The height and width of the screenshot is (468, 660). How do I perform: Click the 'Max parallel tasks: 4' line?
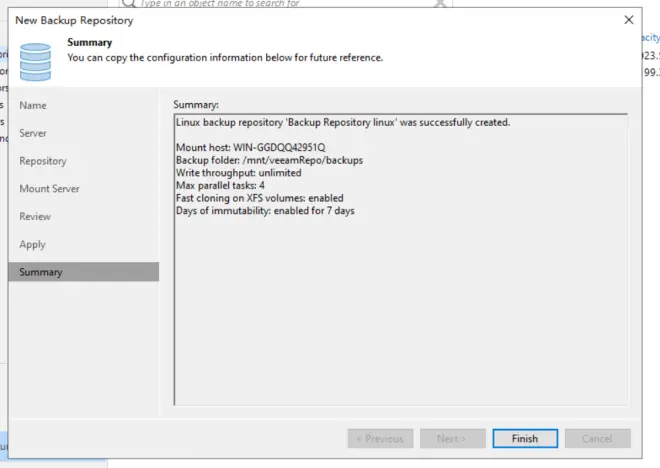coord(220,186)
